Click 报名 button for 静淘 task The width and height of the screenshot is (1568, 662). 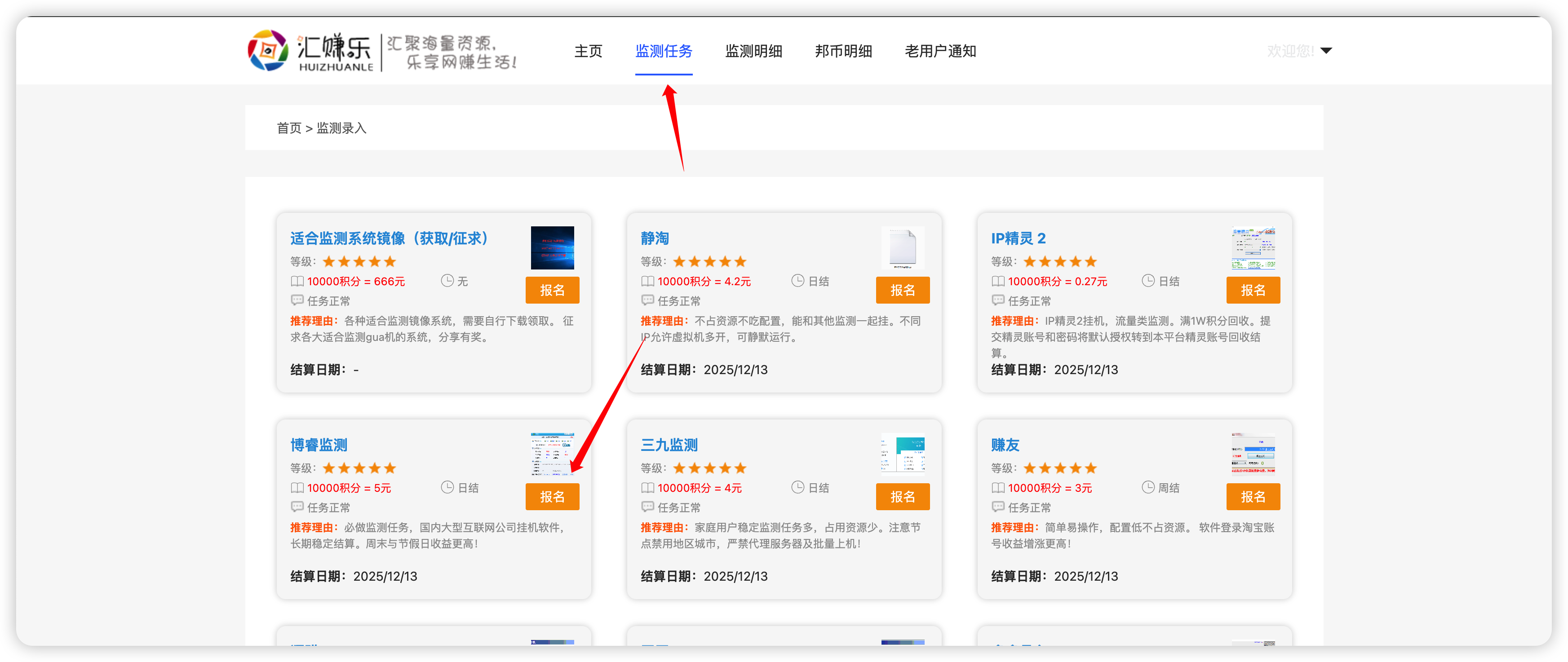pos(902,290)
